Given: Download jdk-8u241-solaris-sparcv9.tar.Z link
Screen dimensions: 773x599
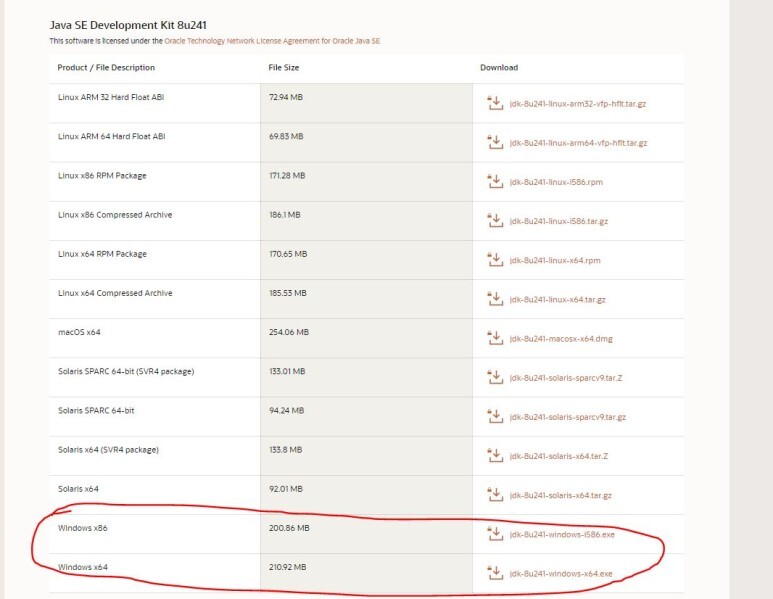Looking at the screenshot, I should tap(566, 378).
